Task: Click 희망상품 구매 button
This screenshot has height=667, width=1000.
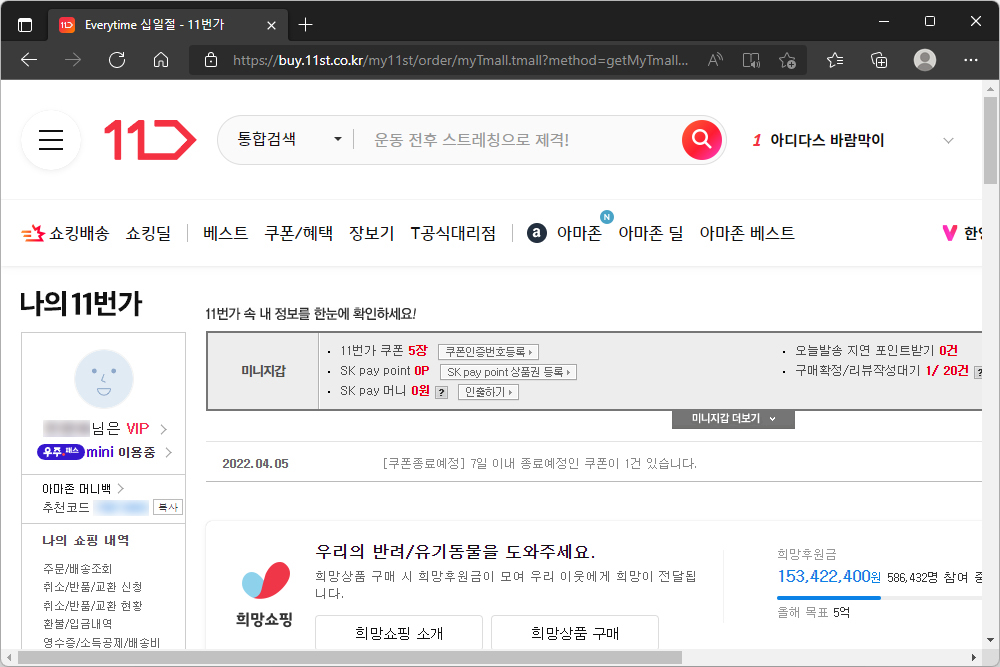Action: [575, 633]
